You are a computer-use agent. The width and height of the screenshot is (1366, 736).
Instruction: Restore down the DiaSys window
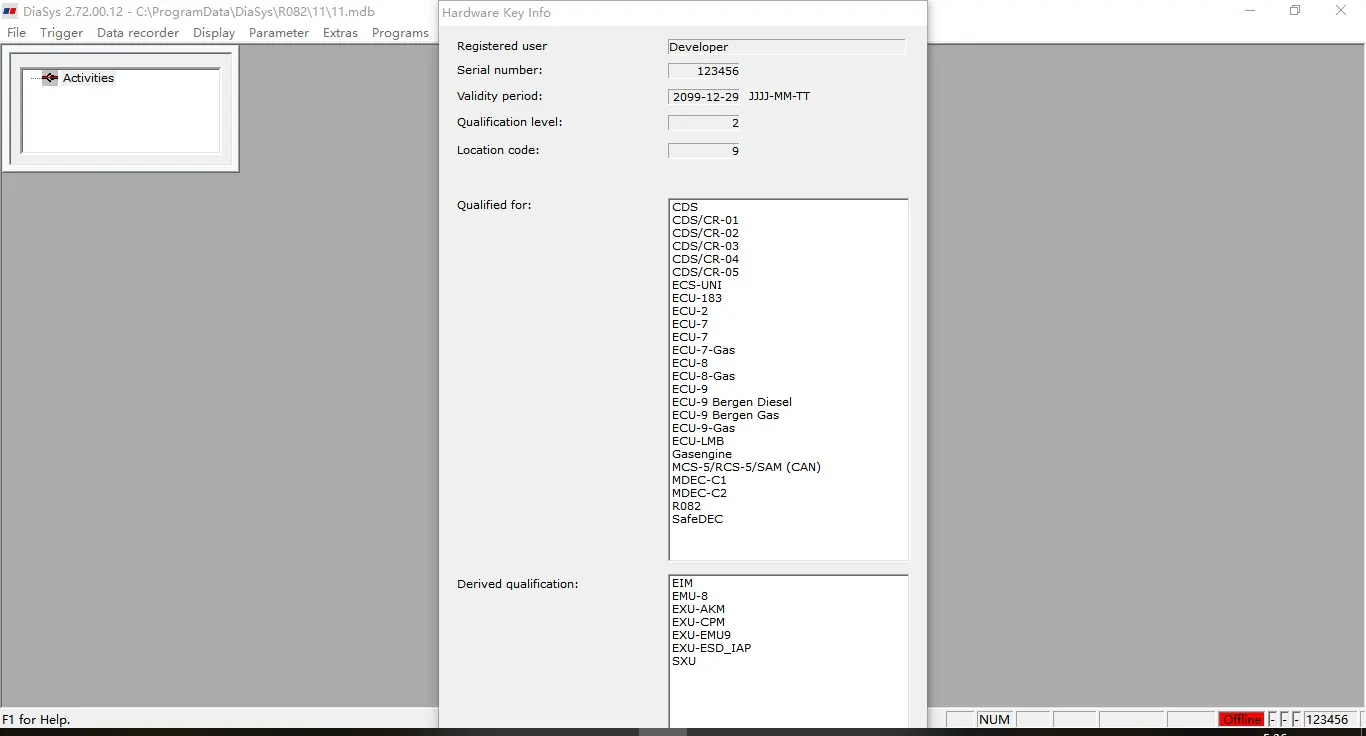1295,11
